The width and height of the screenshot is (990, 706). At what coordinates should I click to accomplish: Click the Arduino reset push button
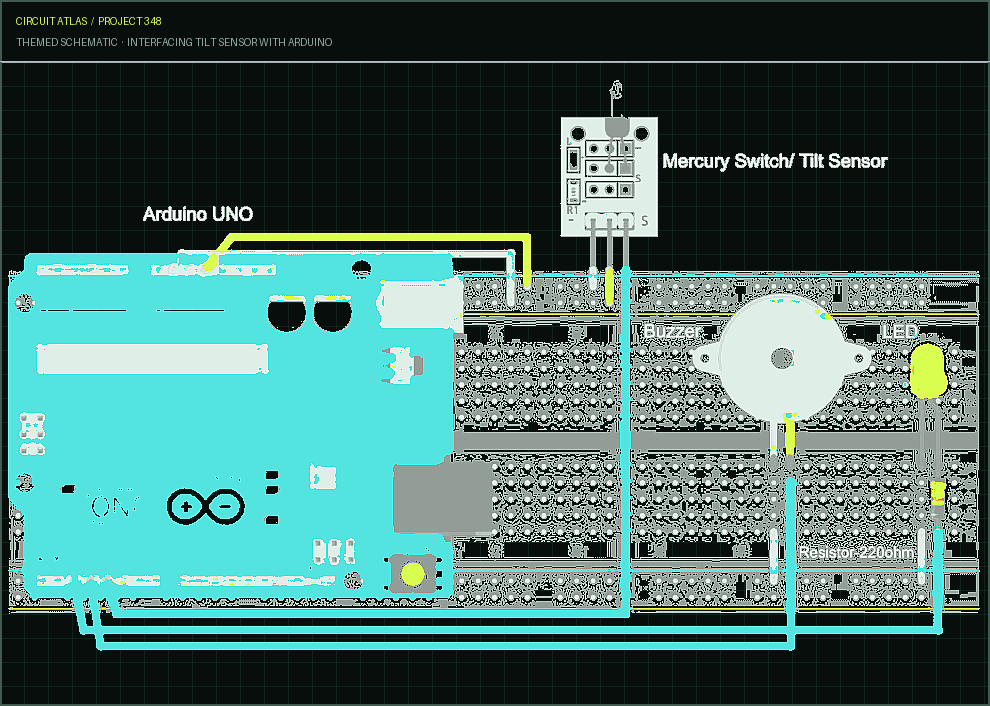tap(413, 573)
